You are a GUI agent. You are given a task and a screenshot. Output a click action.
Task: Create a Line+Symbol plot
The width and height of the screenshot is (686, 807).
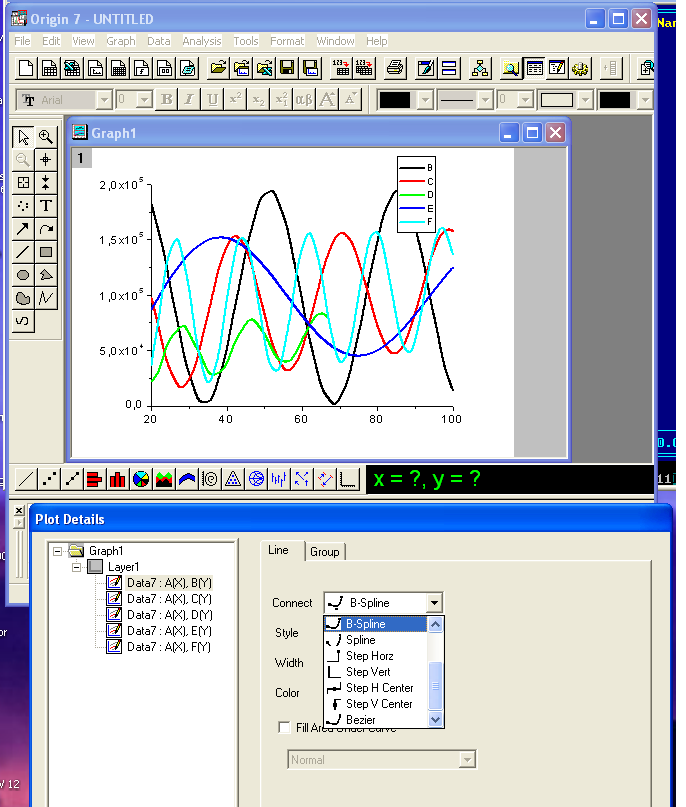pyautogui.click(x=72, y=479)
